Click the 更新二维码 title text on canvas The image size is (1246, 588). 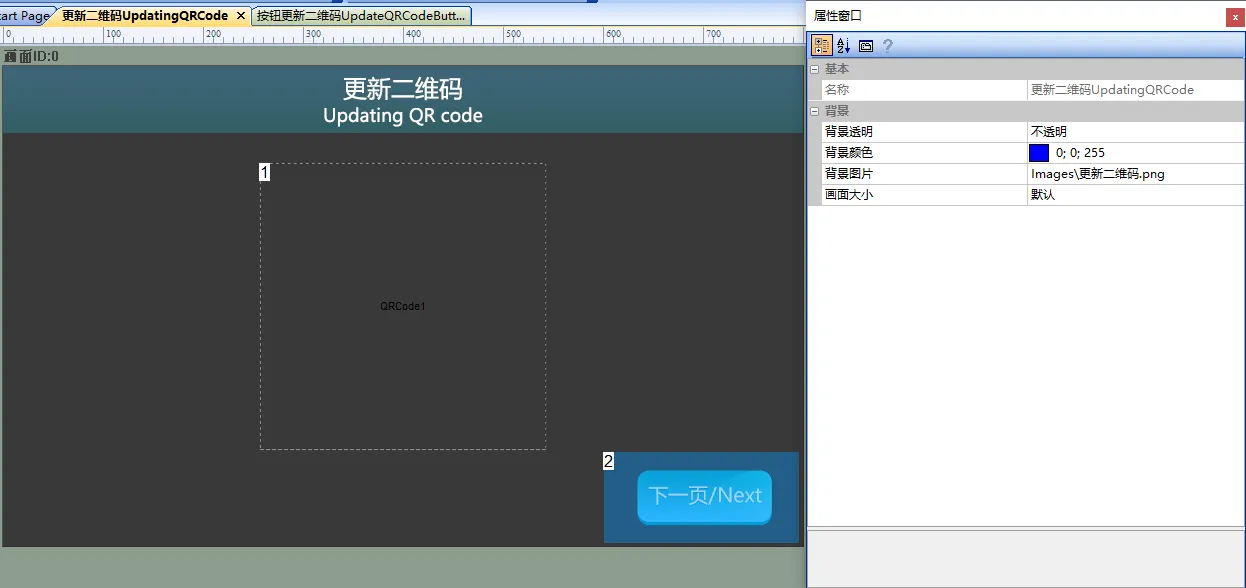click(x=403, y=88)
